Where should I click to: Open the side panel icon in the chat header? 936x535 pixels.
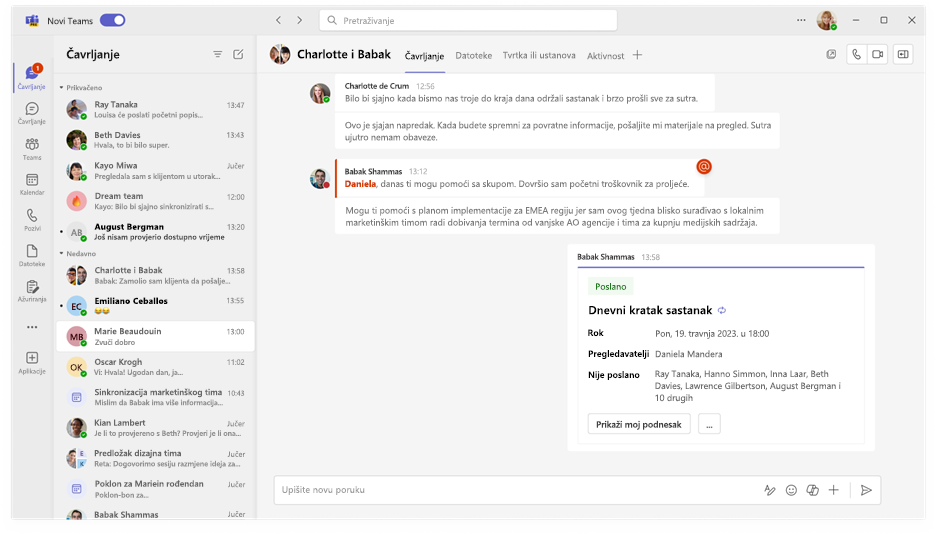[903, 54]
